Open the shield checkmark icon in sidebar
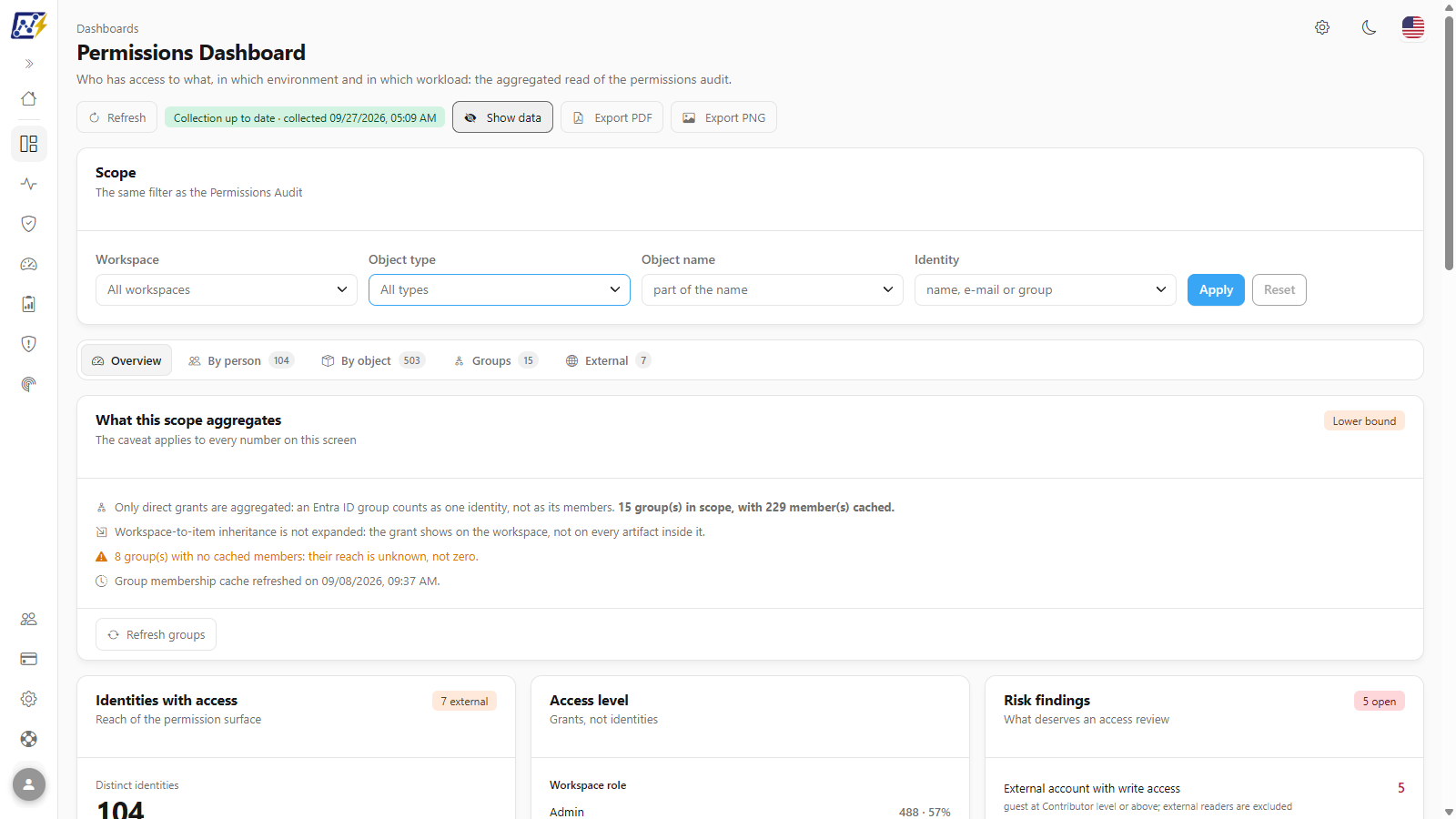Viewport: 1456px width, 819px height. tap(29, 224)
